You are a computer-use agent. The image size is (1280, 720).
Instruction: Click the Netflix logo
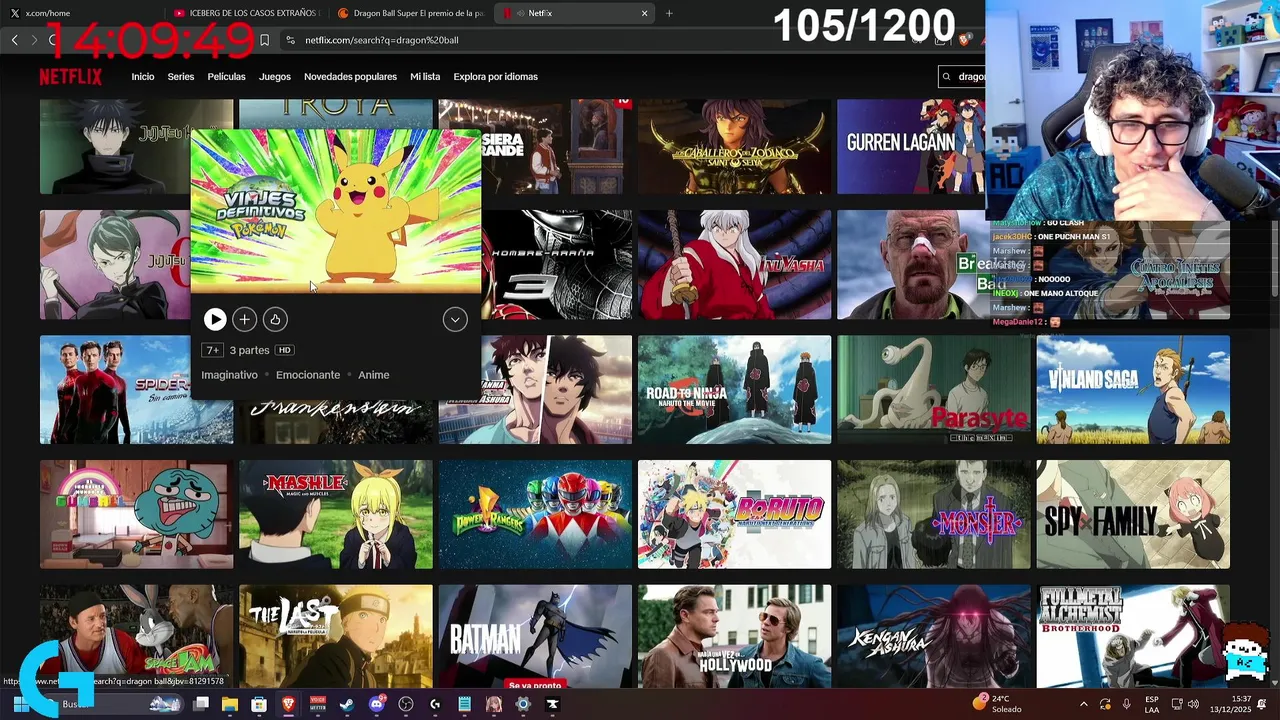[70, 77]
